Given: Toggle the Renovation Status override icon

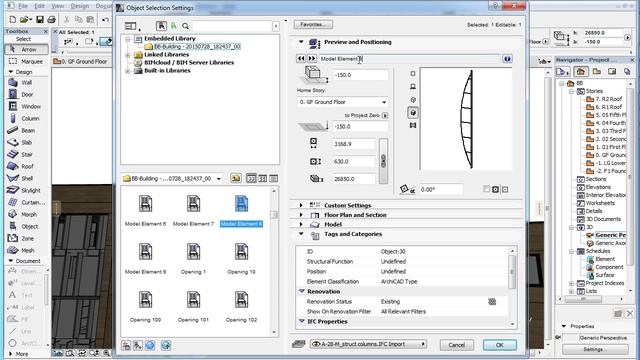Looking at the screenshot, I should (492, 302).
